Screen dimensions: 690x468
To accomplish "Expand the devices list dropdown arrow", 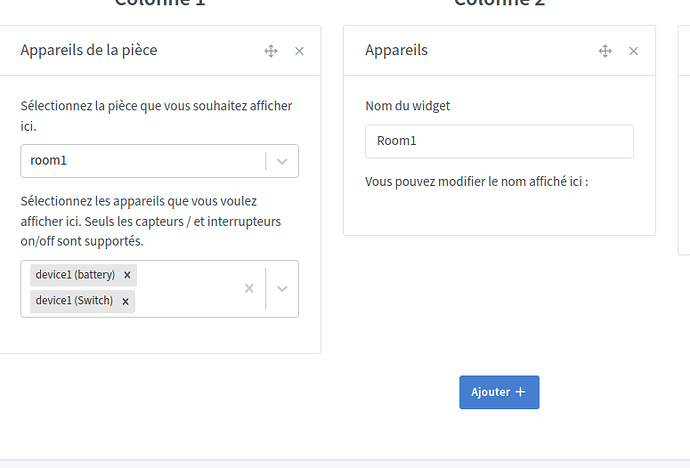I will click(x=282, y=288).
